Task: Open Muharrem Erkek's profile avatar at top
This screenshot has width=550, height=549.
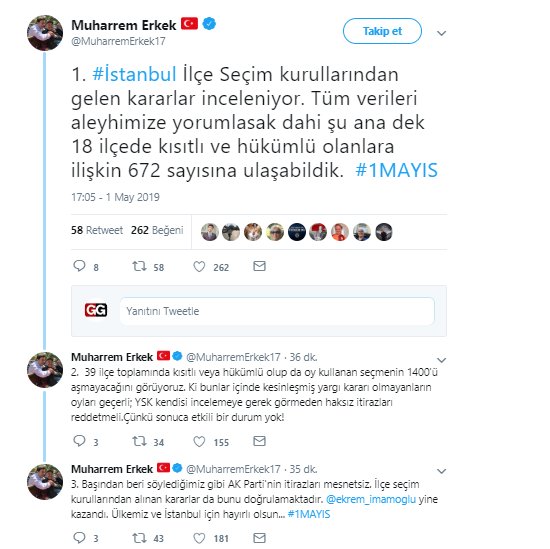Action: [x=45, y=33]
